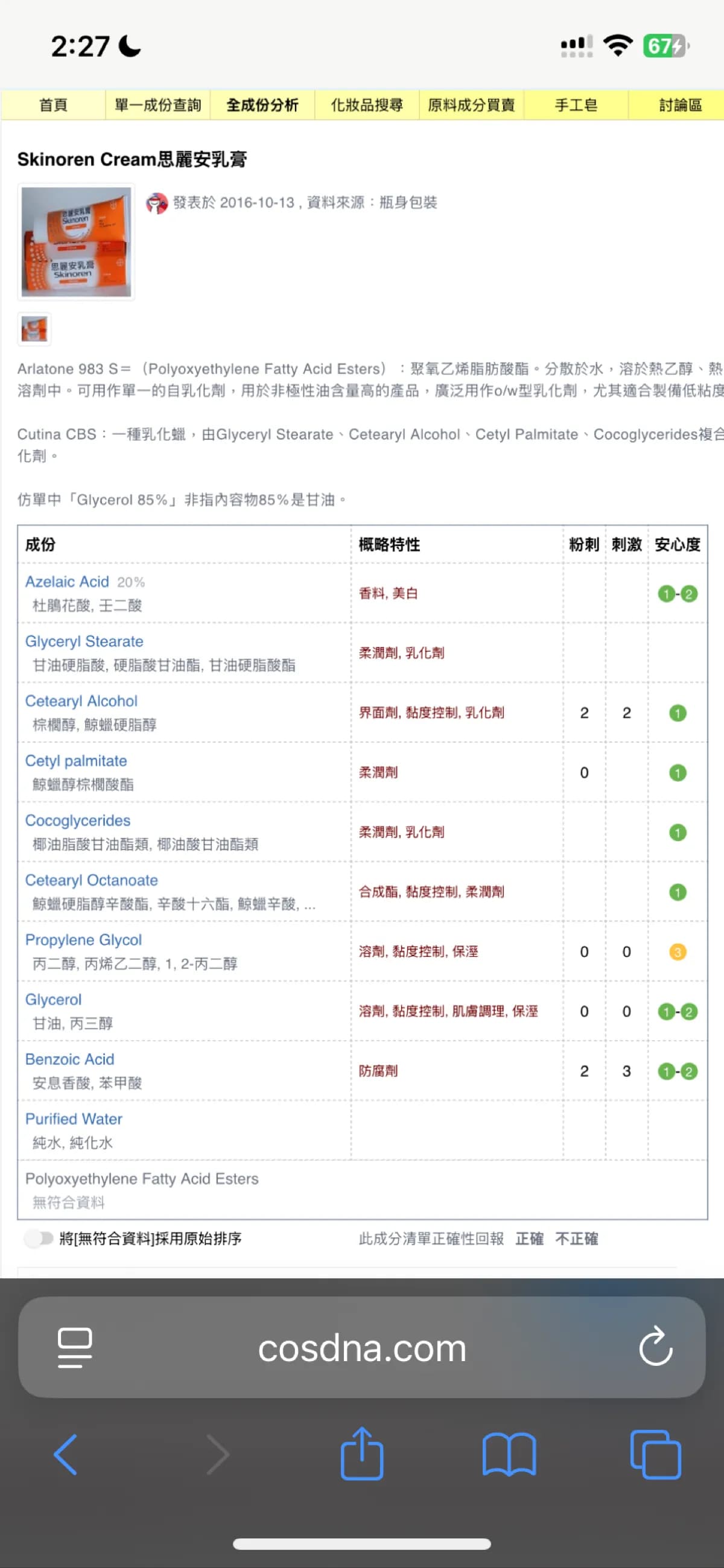The width and height of the screenshot is (724, 1568).
Task: Tap Cetyl palmitate acne value 0
Action: point(584,772)
